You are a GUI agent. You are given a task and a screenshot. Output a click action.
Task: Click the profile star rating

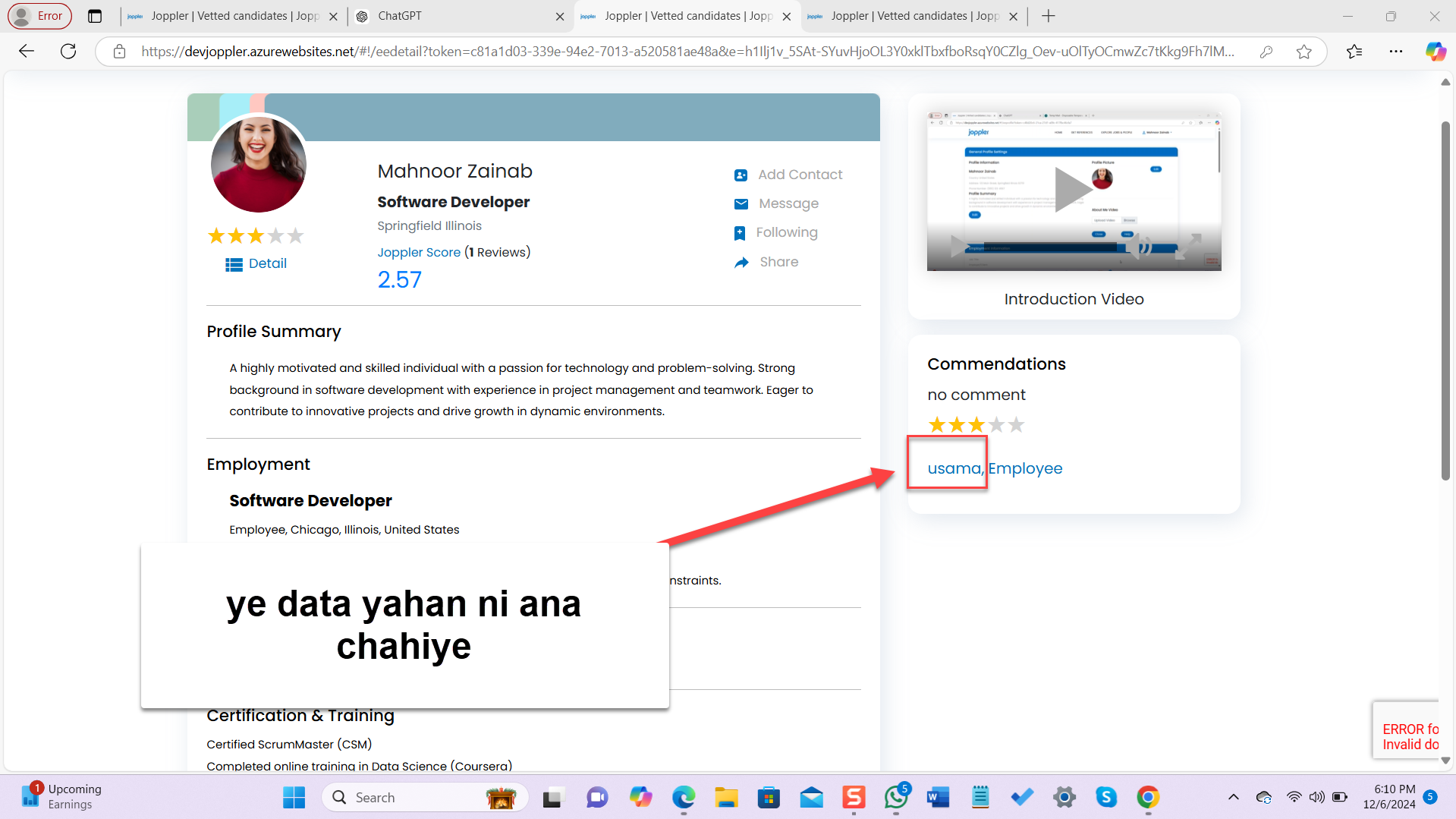(256, 236)
